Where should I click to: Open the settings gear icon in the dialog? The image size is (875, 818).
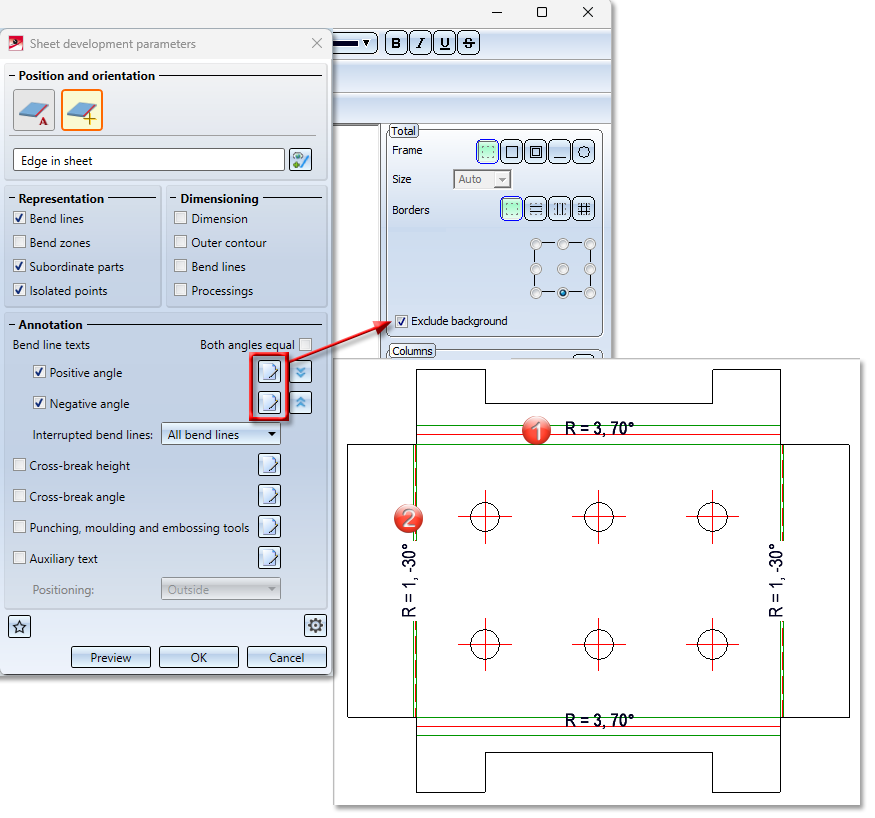[315, 625]
